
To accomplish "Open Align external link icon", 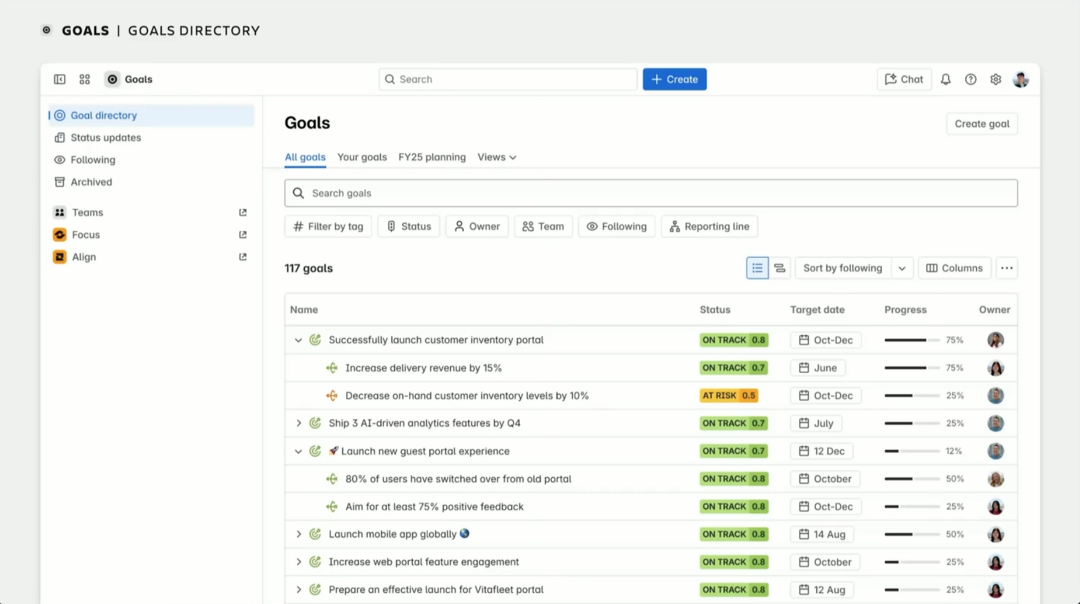I will coord(242,257).
